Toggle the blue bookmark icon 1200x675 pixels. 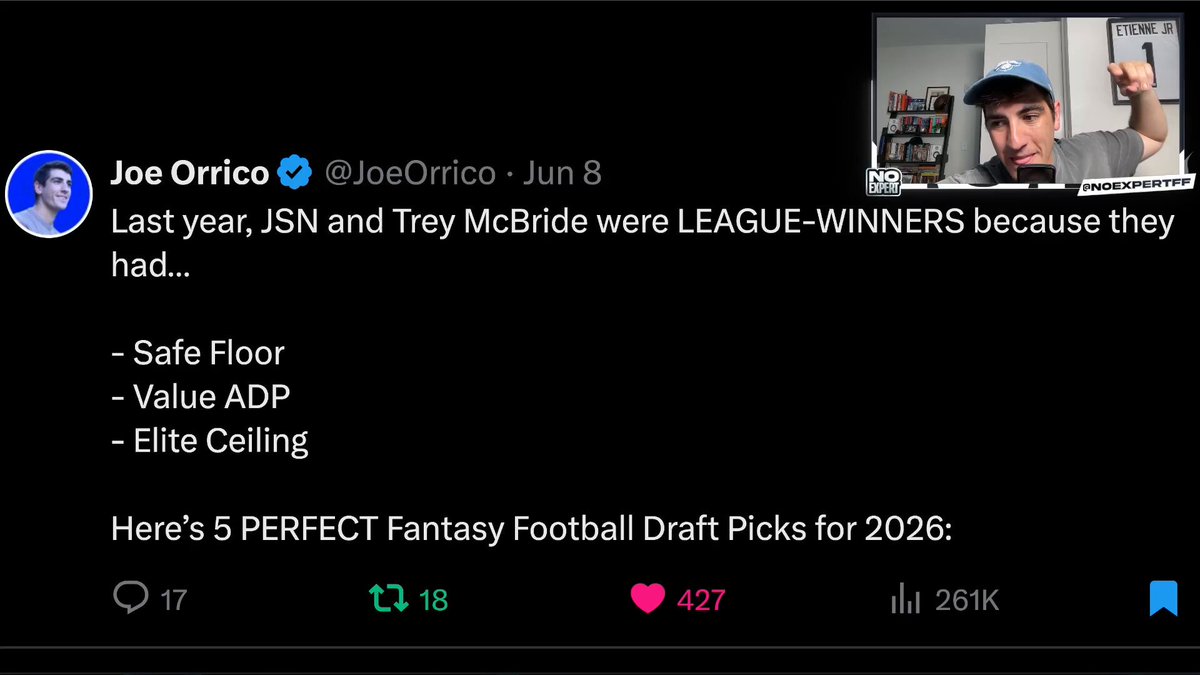(1163, 598)
